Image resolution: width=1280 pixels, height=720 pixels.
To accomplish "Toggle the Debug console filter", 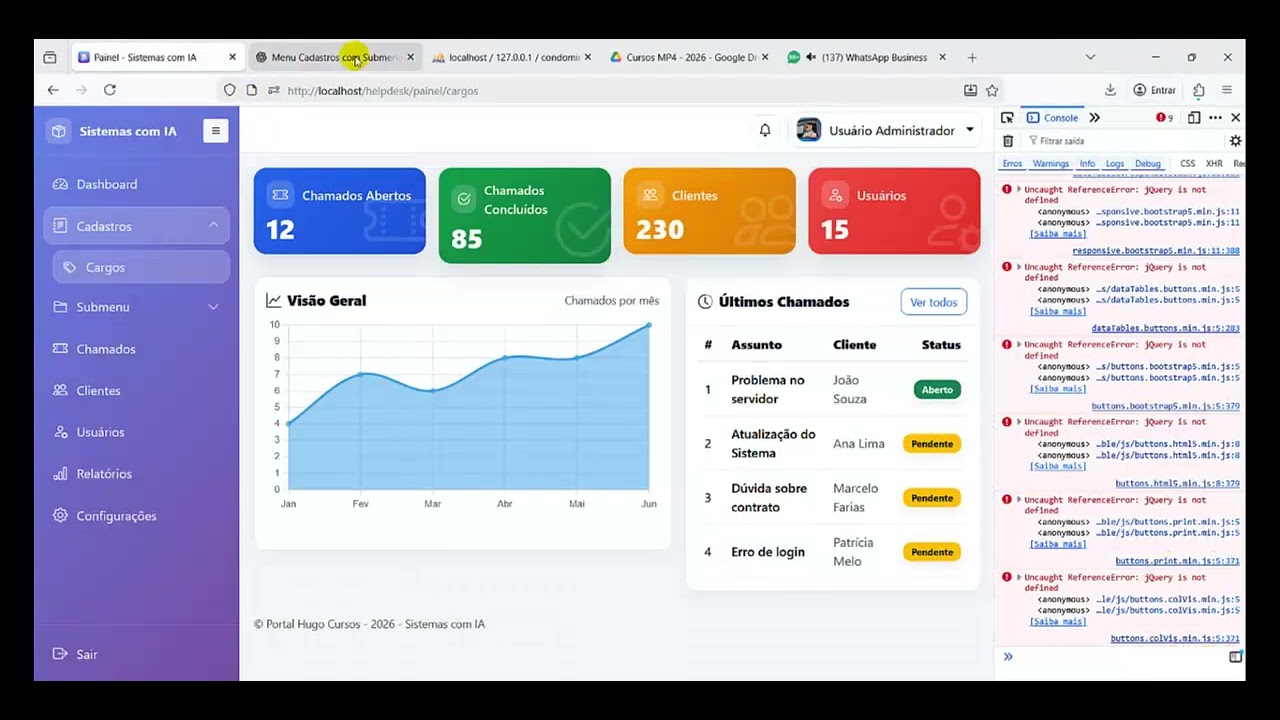I will [x=1148, y=163].
